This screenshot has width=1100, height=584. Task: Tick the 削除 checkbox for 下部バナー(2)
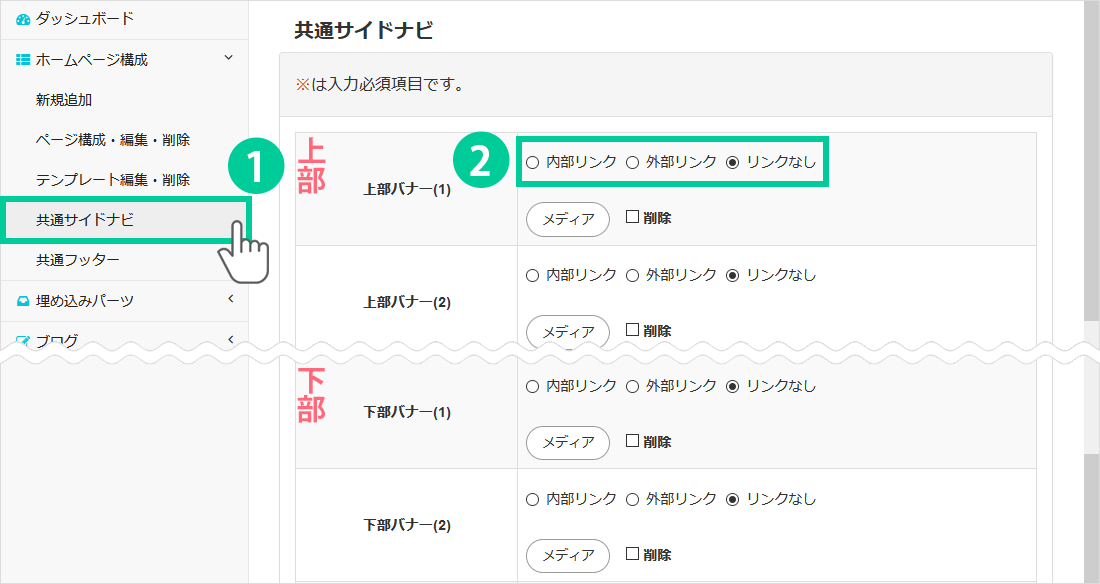coord(632,554)
